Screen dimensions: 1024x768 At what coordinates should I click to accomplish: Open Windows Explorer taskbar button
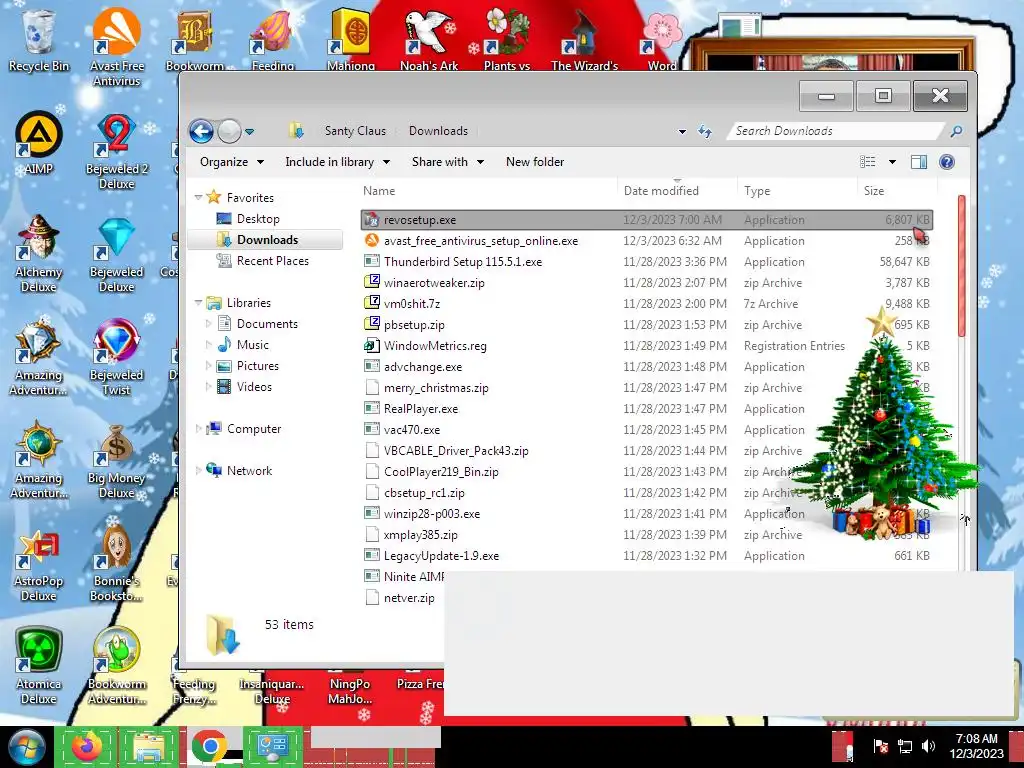click(148, 746)
